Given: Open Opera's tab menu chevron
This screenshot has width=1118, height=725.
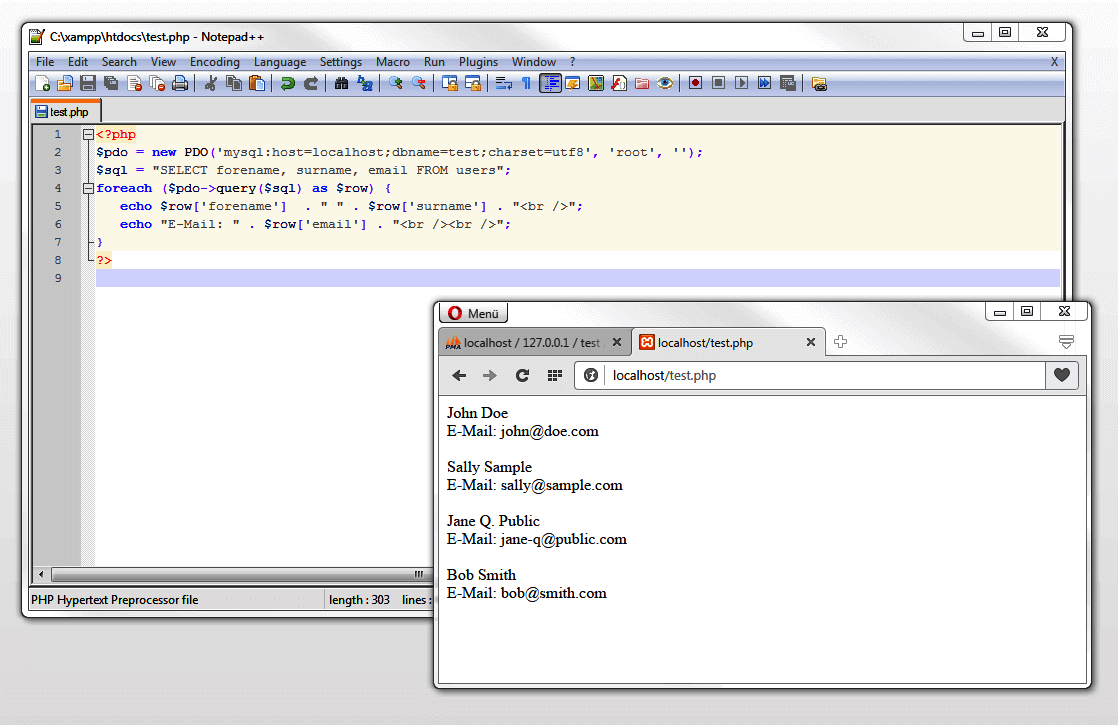Looking at the screenshot, I should point(1068,340).
